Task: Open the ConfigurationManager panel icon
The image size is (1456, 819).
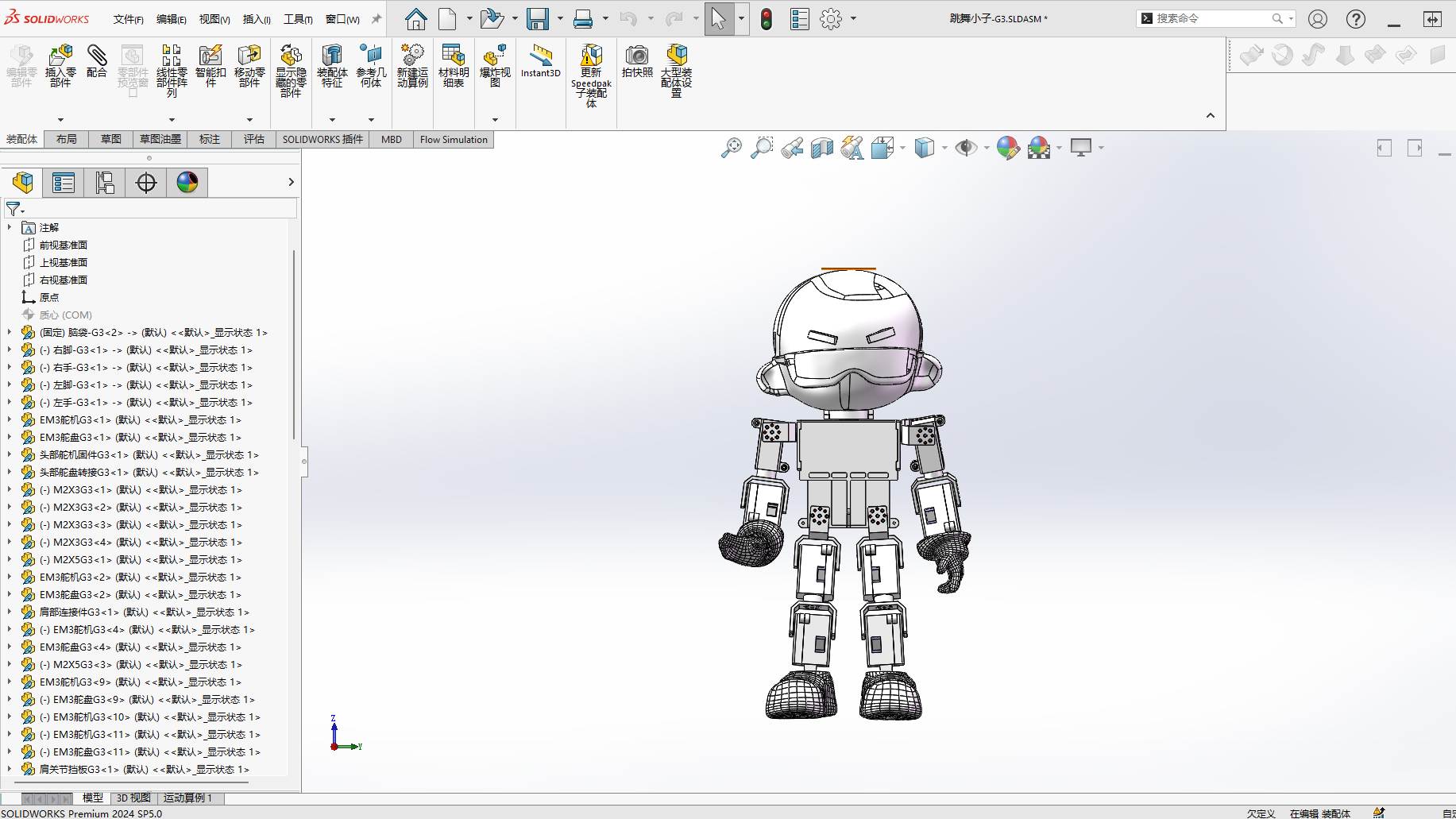Action: pyautogui.click(x=105, y=183)
